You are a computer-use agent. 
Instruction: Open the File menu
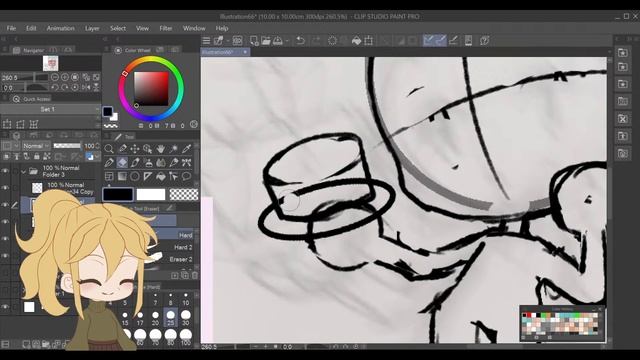point(11,28)
